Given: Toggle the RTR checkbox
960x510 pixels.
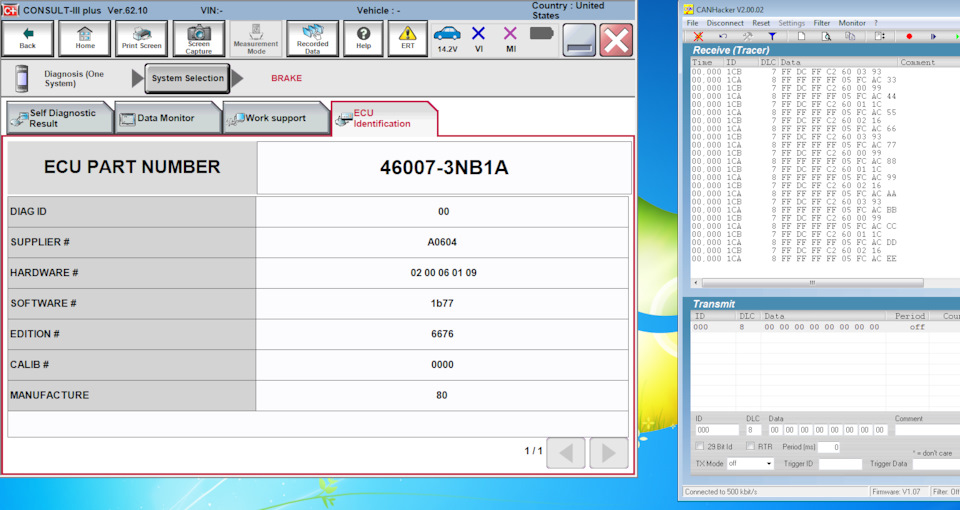Looking at the screenshot, I should (x=751, y=447).
